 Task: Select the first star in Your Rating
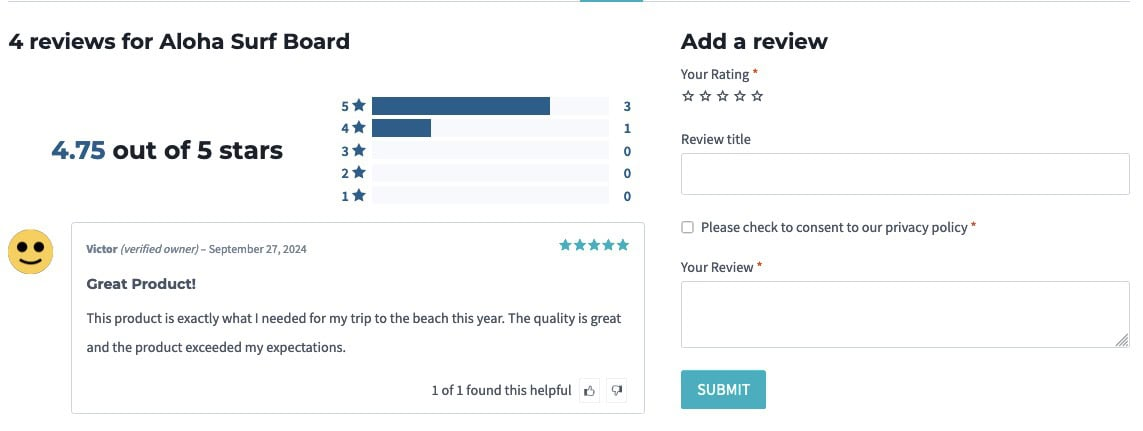tap(687, 97)
